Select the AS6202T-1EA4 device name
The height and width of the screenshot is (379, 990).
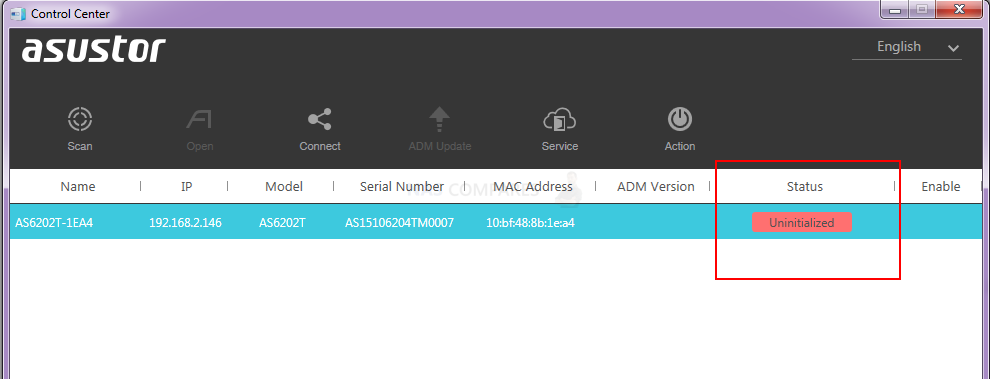[54, 222]
